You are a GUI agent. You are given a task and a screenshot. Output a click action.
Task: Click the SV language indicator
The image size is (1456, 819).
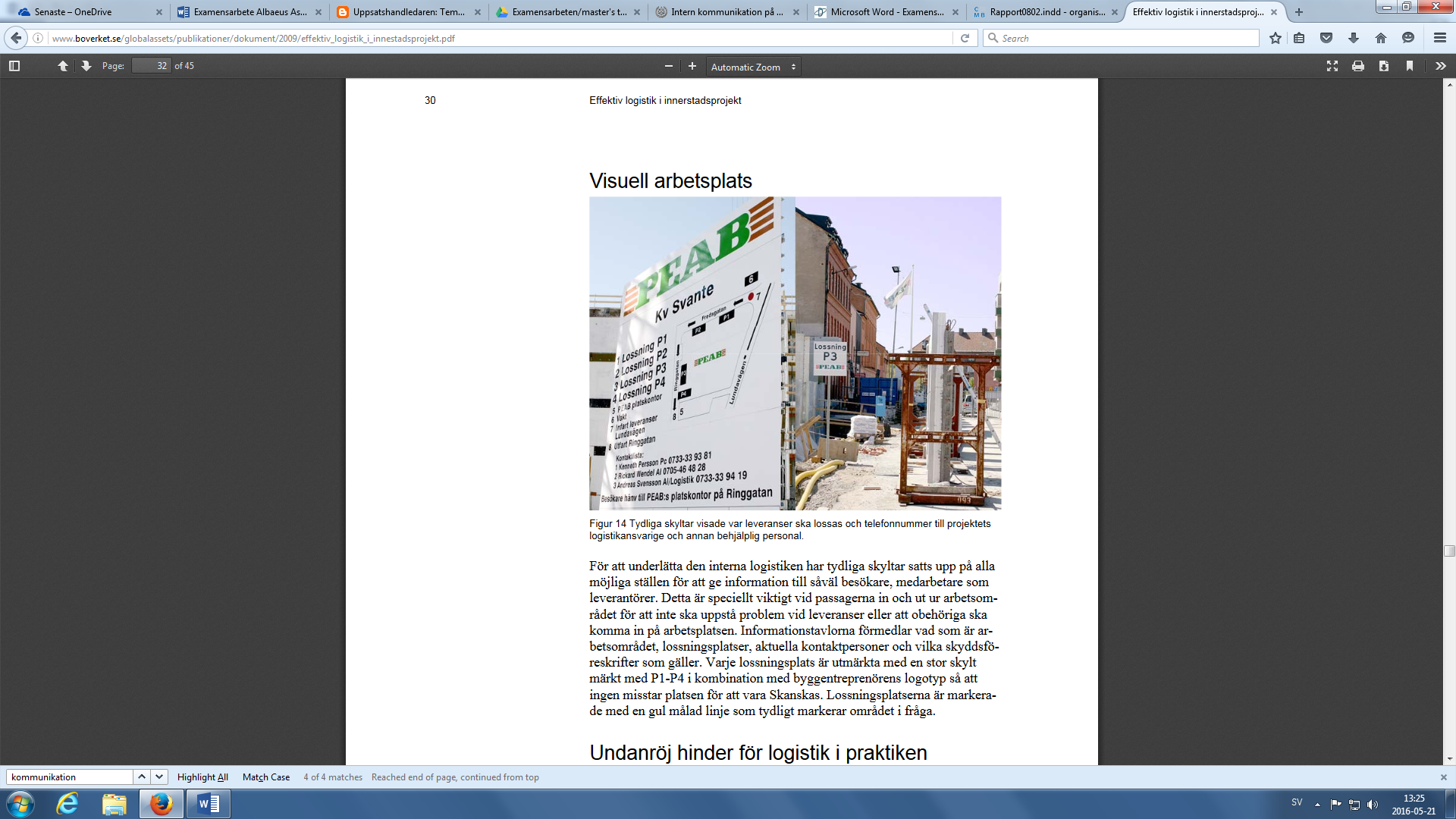[1297, 802]
